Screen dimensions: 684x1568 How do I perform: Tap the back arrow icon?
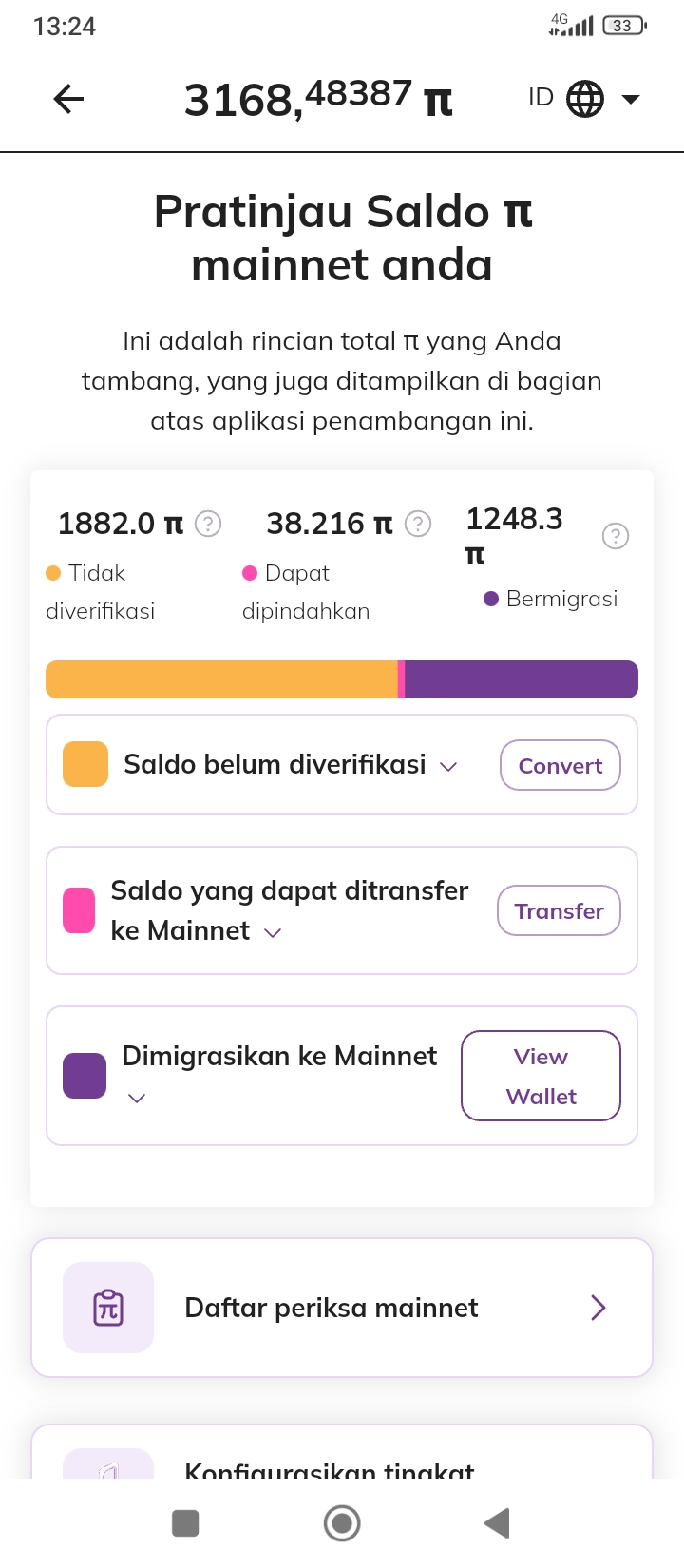[68, 99]
